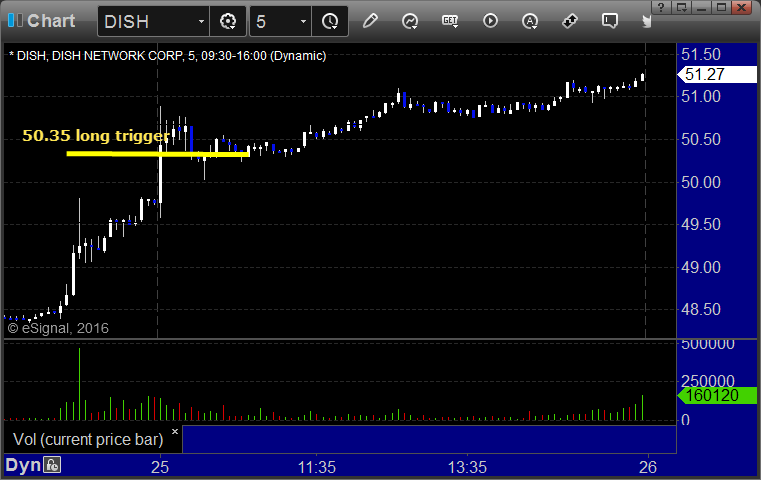Screen dimensions: 761x480
Task: Click the 26 date axis label
Action: coord(648,467)
